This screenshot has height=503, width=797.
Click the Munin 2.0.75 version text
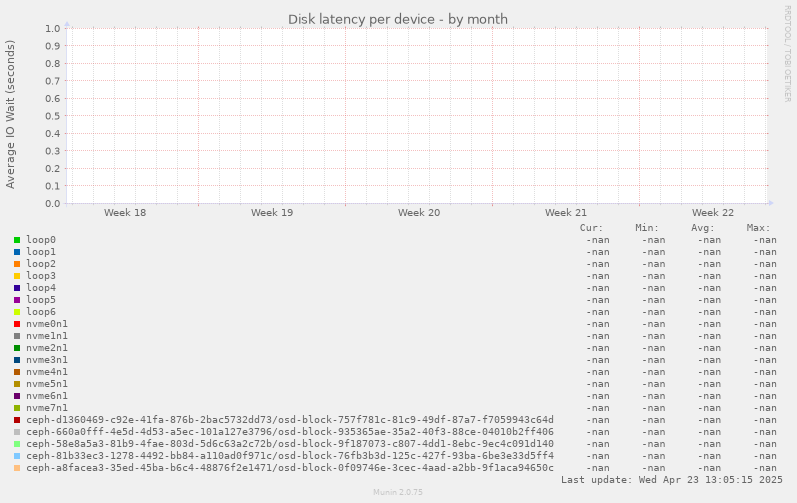click(398, 492)
